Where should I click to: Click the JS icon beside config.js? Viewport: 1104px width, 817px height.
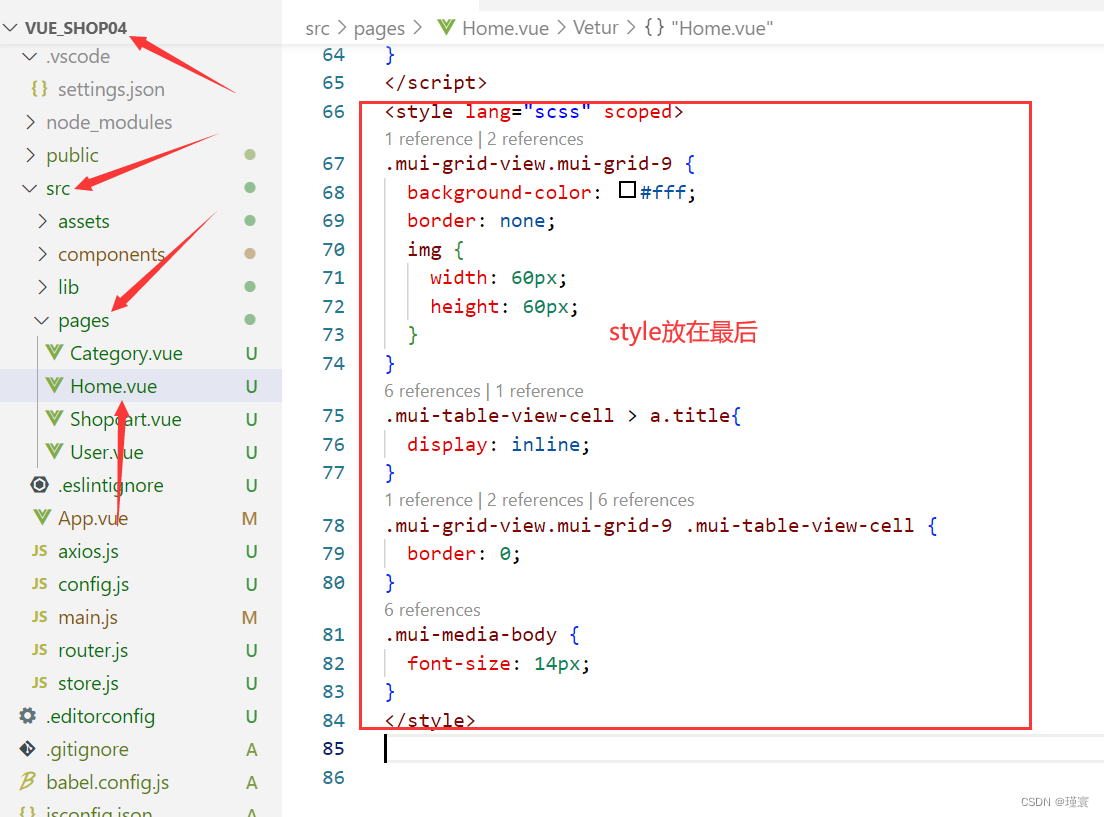coord(39,584)
